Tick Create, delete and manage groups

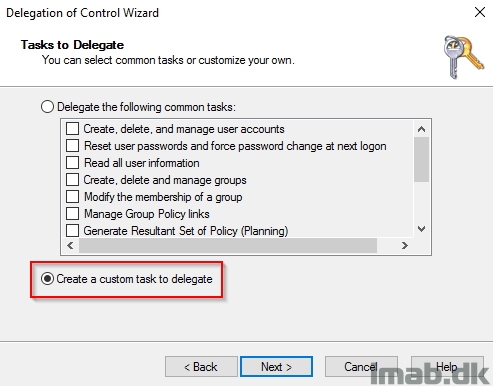(x=72, y=180)
